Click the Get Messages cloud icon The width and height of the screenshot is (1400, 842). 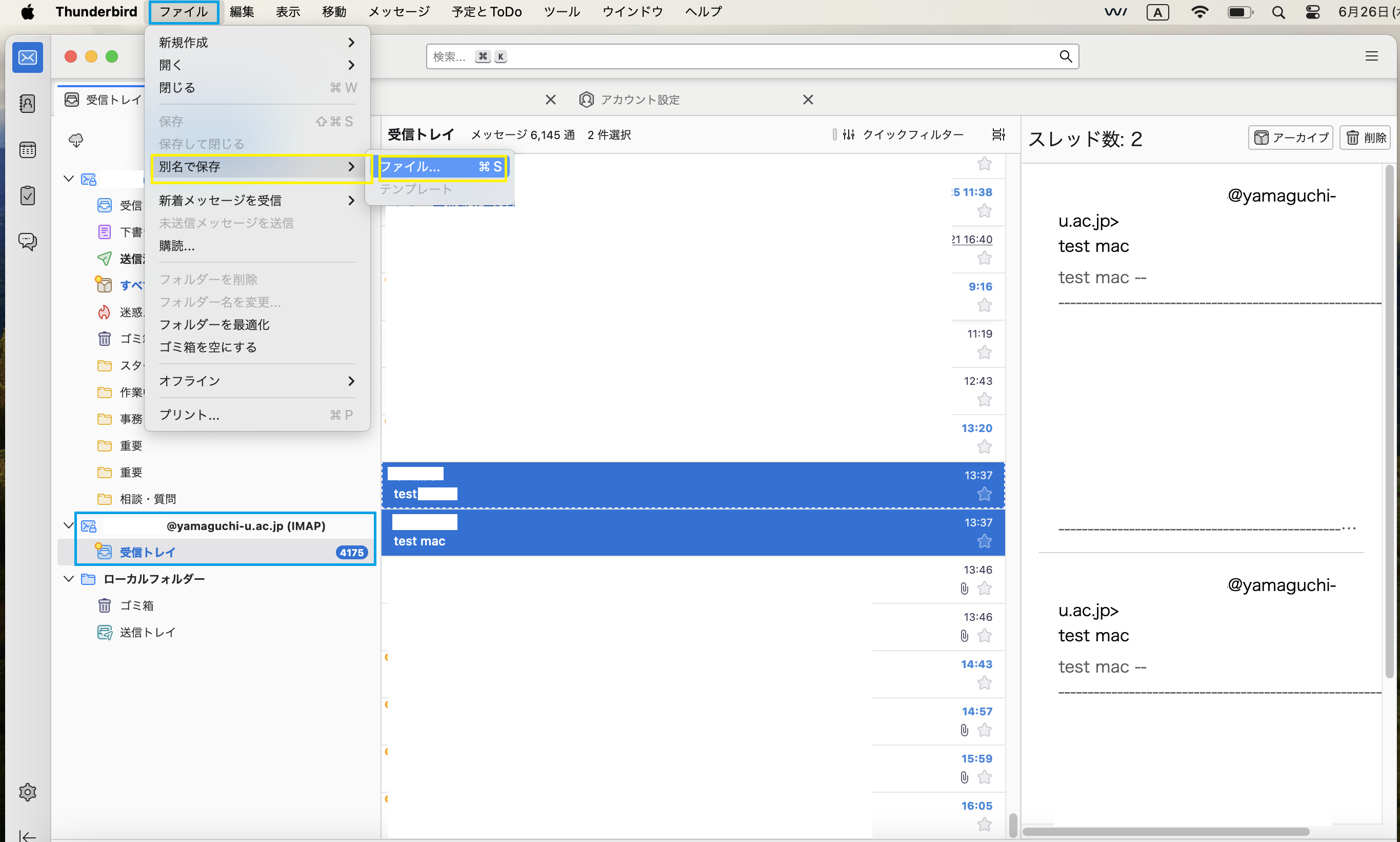click(76, 140)
